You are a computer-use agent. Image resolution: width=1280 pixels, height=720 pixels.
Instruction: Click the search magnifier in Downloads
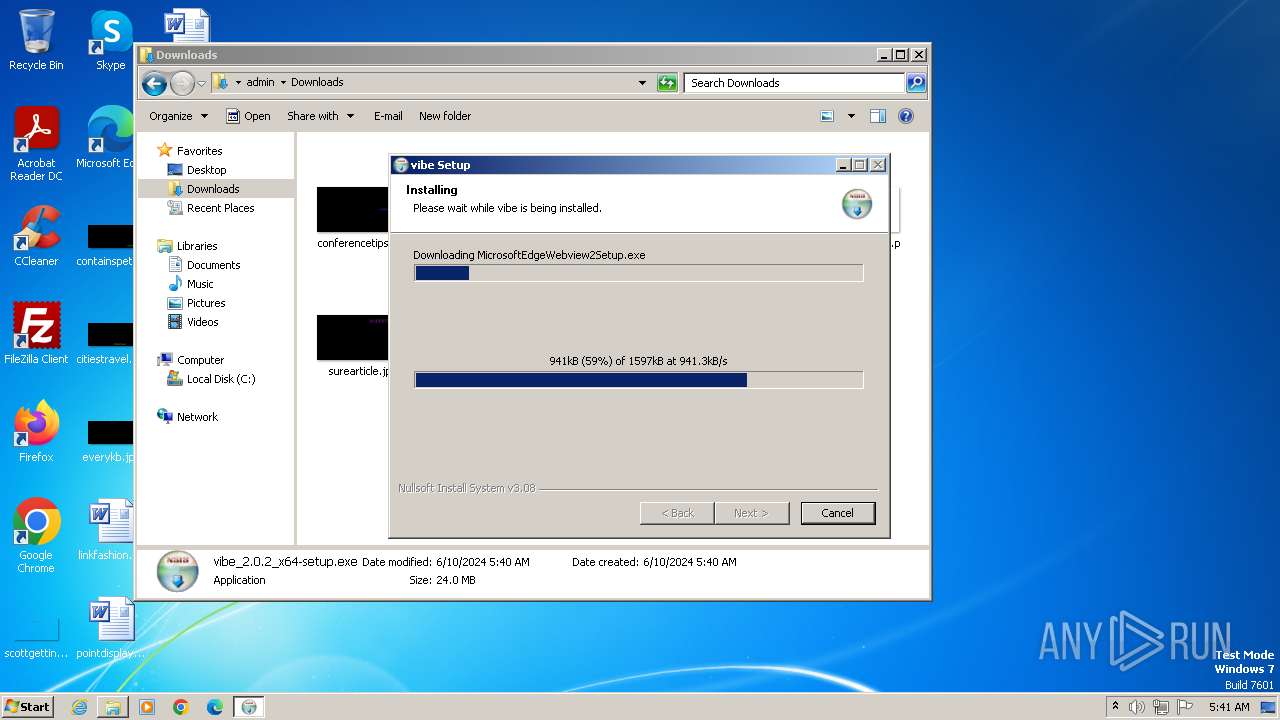tap(916, 83)
